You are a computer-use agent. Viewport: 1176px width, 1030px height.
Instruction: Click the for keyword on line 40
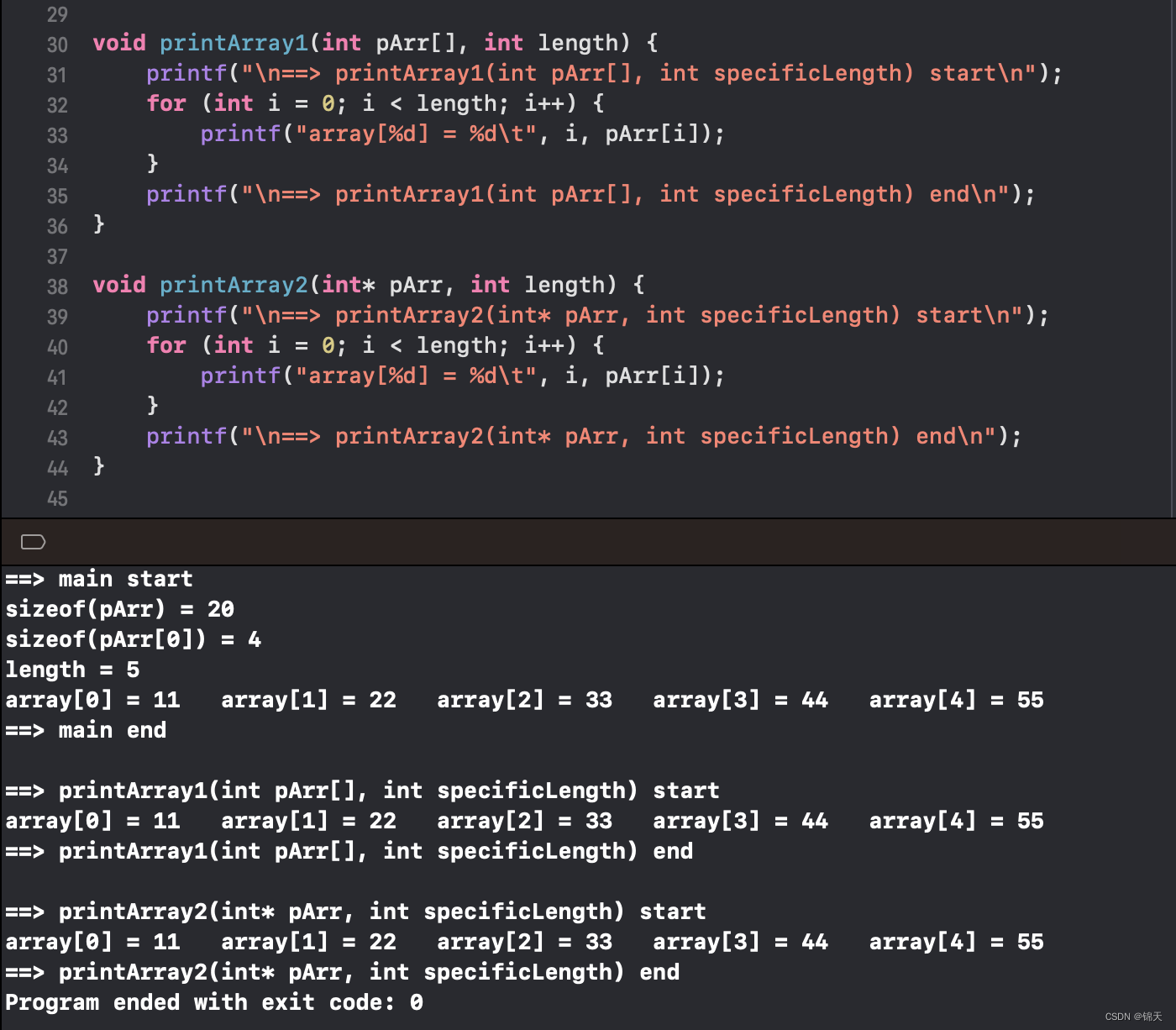coord(166,345)
